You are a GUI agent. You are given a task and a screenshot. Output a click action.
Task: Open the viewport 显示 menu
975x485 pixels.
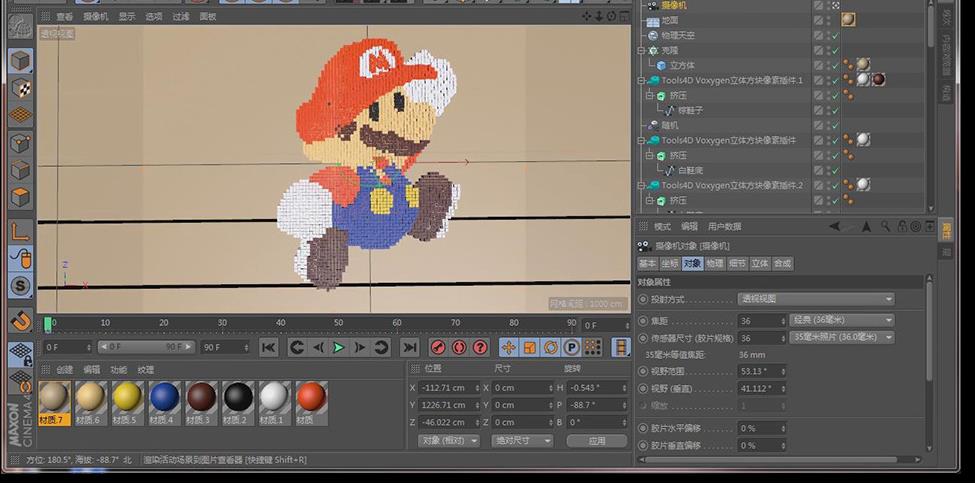point(127,17)
